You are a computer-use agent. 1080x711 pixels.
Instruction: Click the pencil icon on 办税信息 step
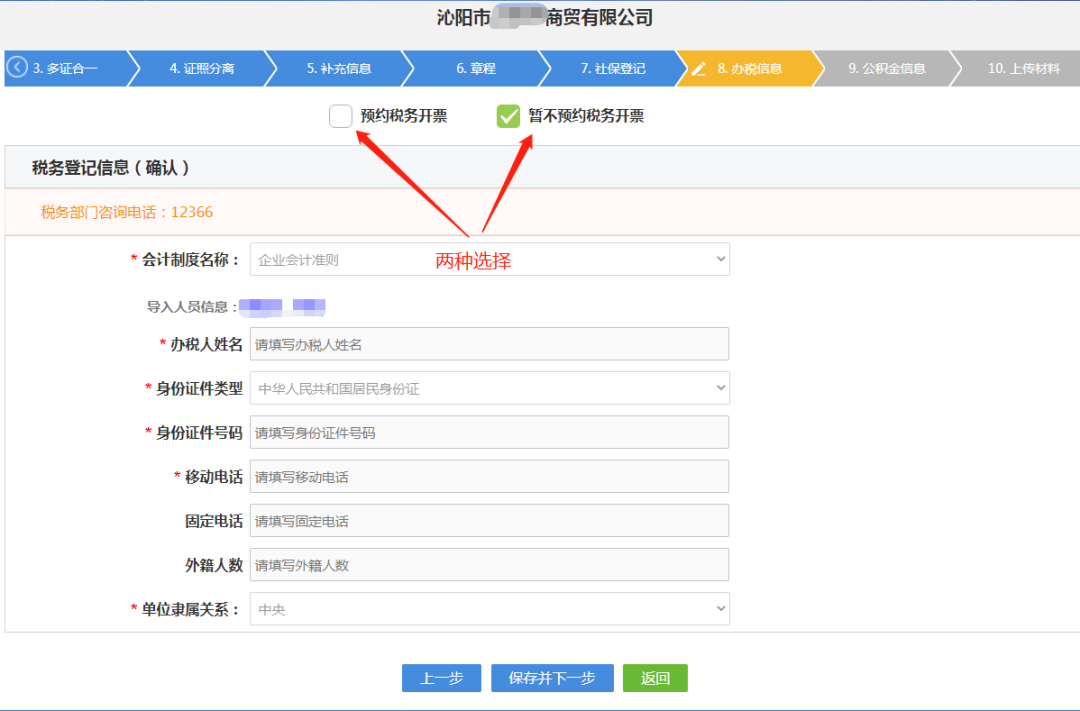point(697,68)
